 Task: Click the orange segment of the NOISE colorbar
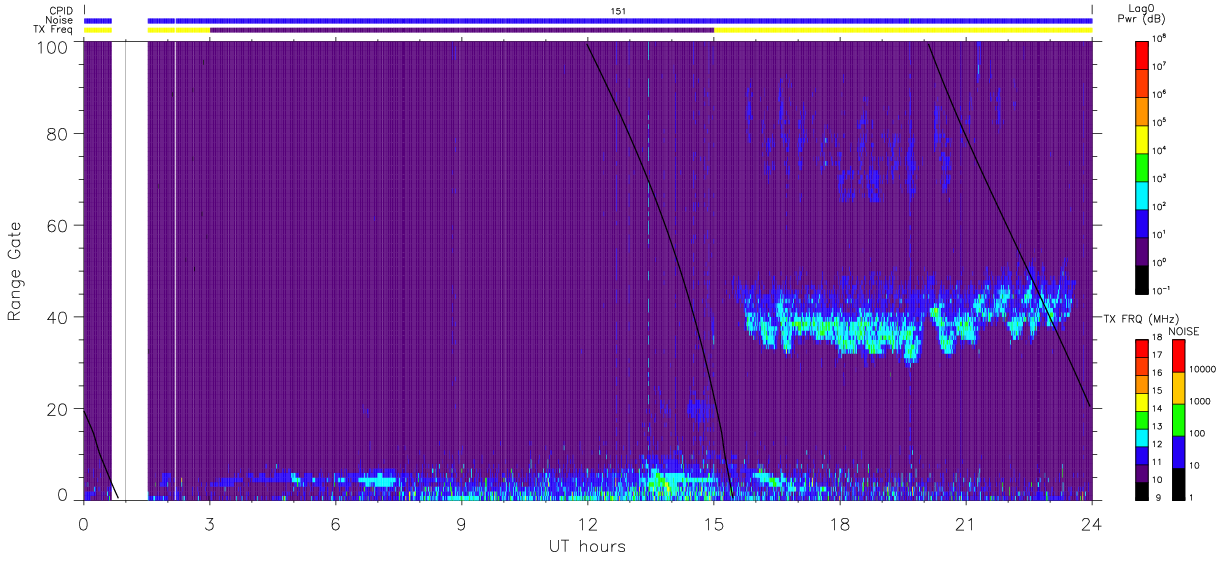[x=1178, y=388]
